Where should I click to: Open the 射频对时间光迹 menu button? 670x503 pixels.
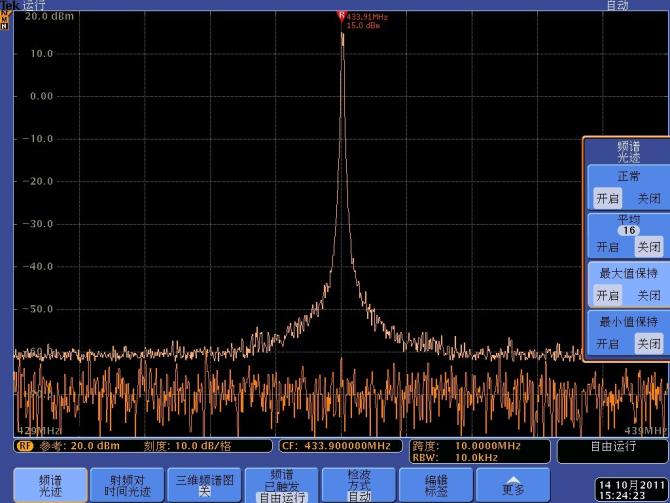pyautogui.click(x=127, y=485)
